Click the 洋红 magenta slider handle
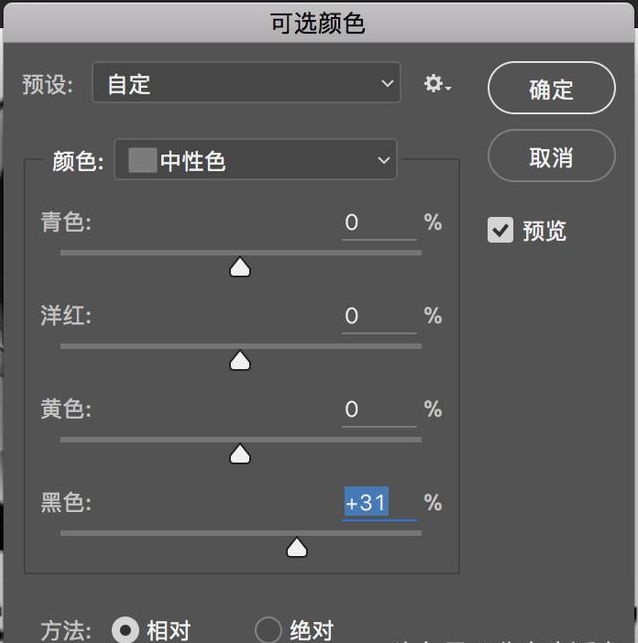This screenshot has height=643, width=638. pos(240,360)
